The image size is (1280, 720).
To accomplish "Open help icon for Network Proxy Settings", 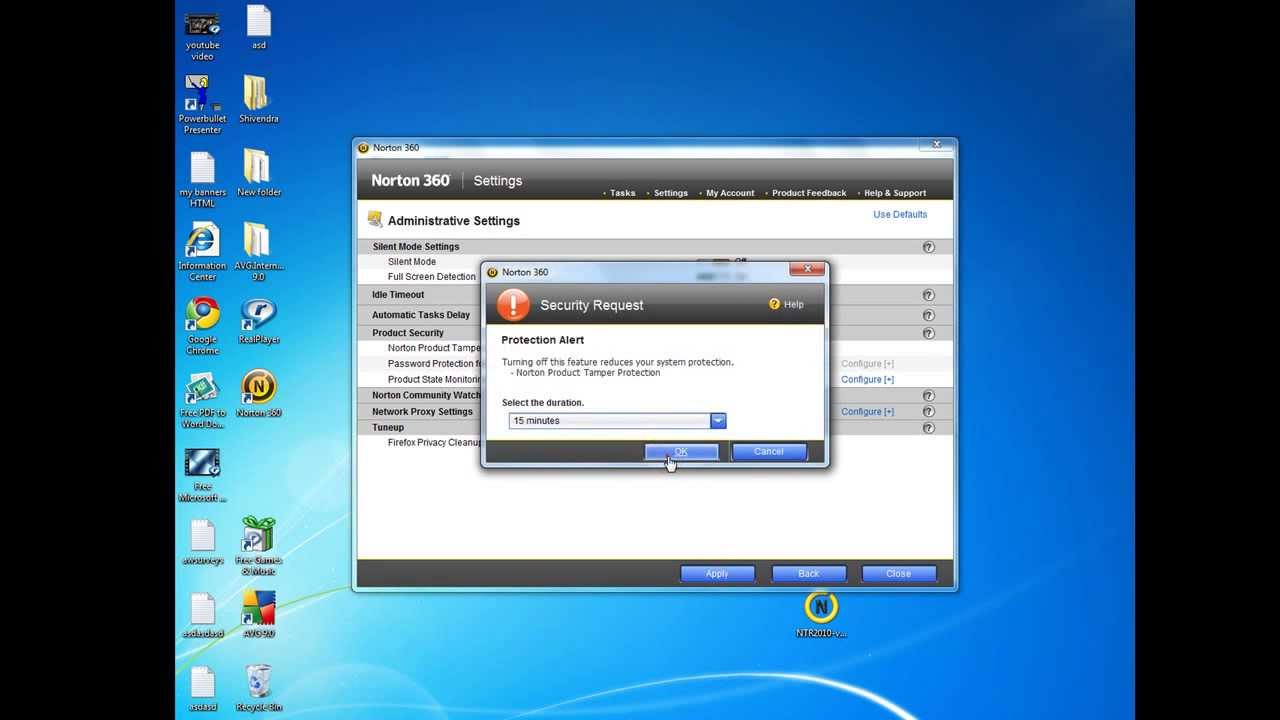I will click(928, 412).
